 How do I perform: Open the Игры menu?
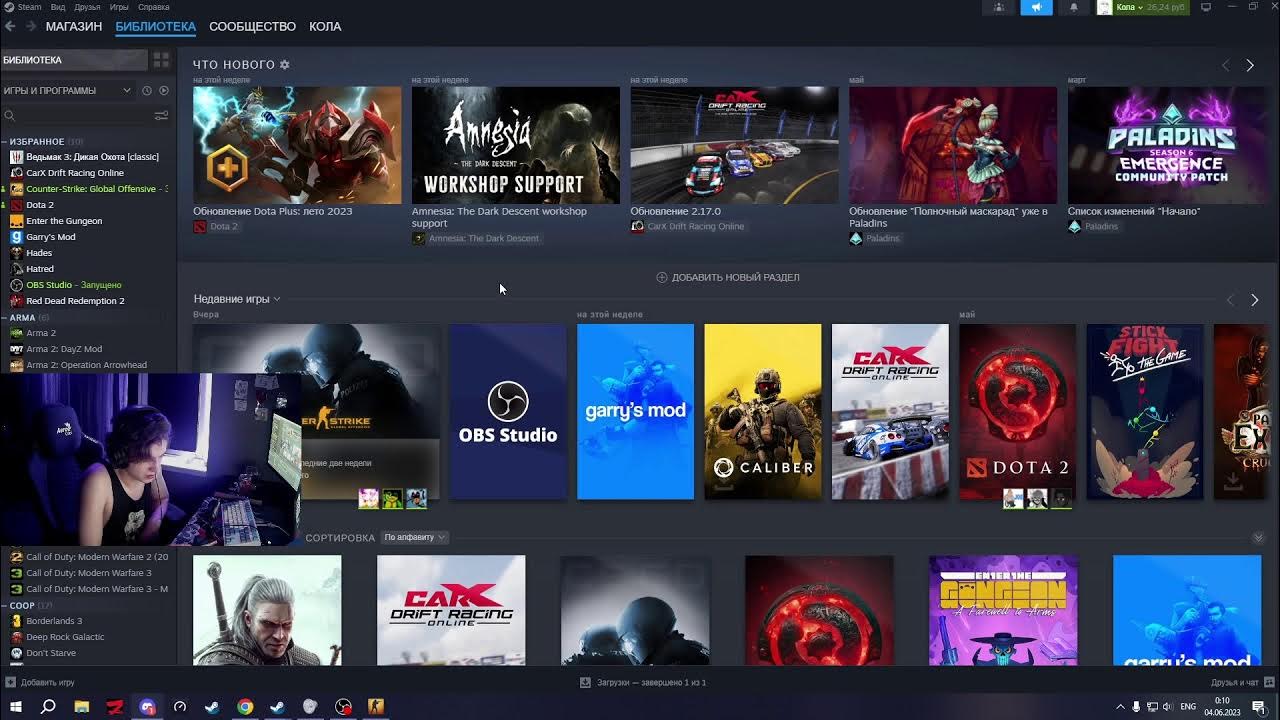click(119, 7)
